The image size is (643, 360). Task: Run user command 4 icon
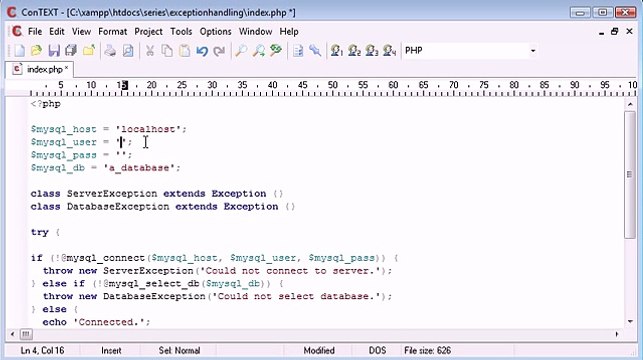point(390,51)
